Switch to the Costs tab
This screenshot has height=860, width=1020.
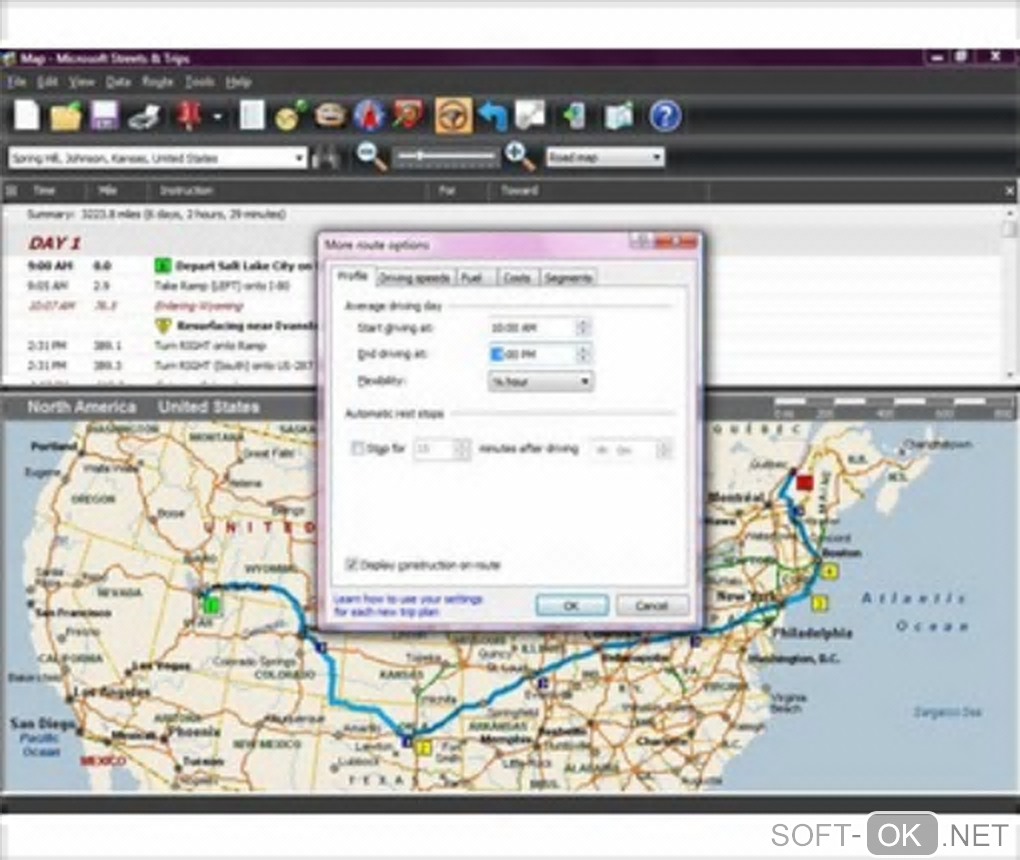pyautogui.click(x=517, y=278)
